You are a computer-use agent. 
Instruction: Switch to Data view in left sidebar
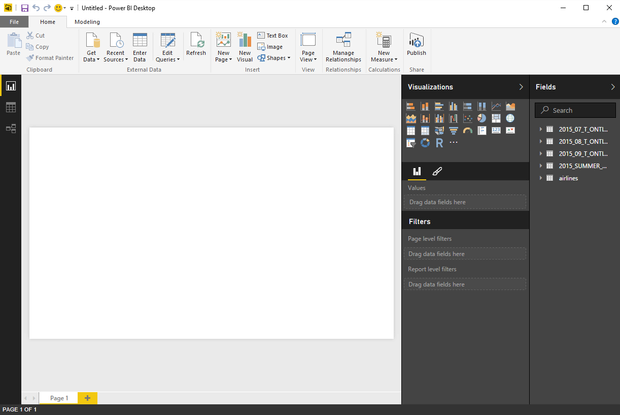click(11, 107)
